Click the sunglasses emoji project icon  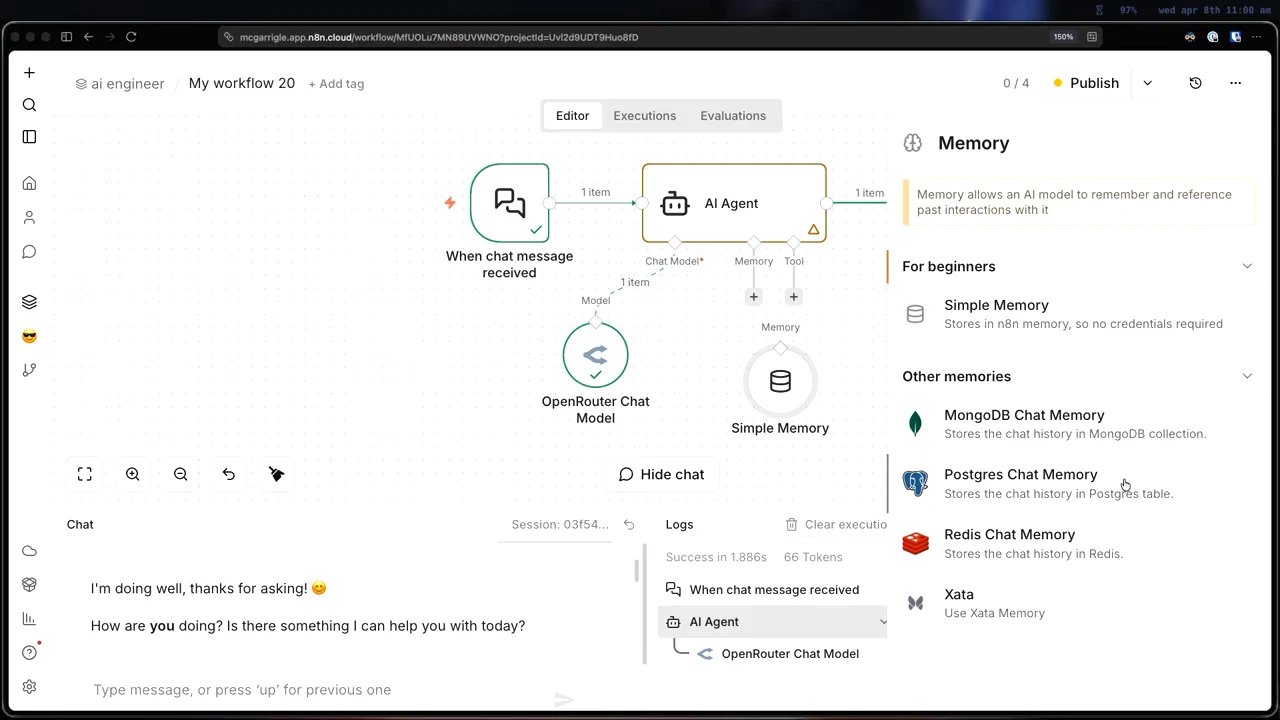click(29, 336)
